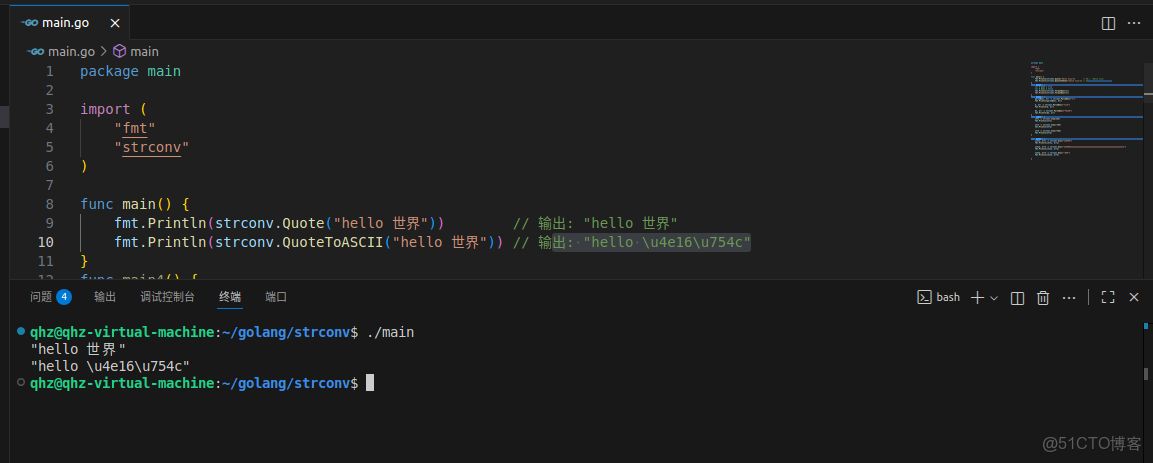Open the main symbol breadcrumb

tap(144, 51)
